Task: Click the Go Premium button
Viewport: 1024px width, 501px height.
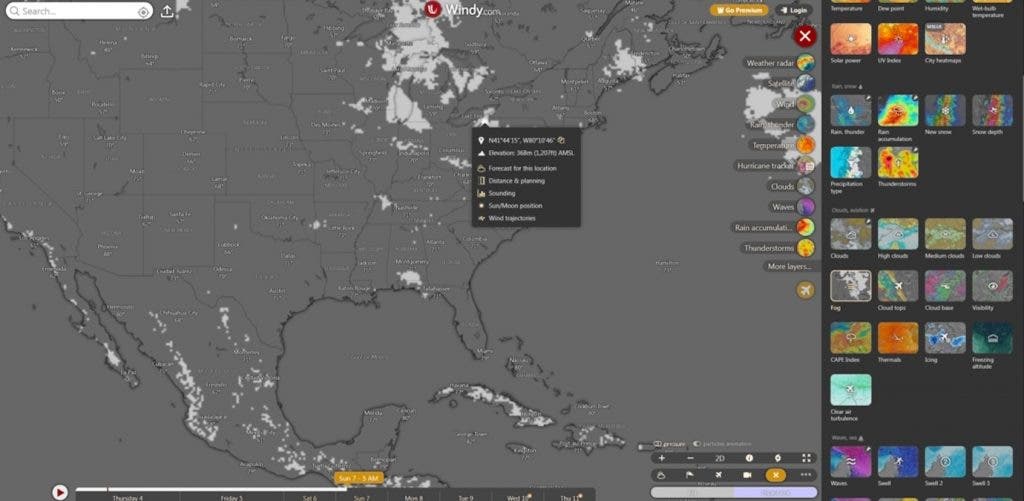Action: tap(739, 10)
